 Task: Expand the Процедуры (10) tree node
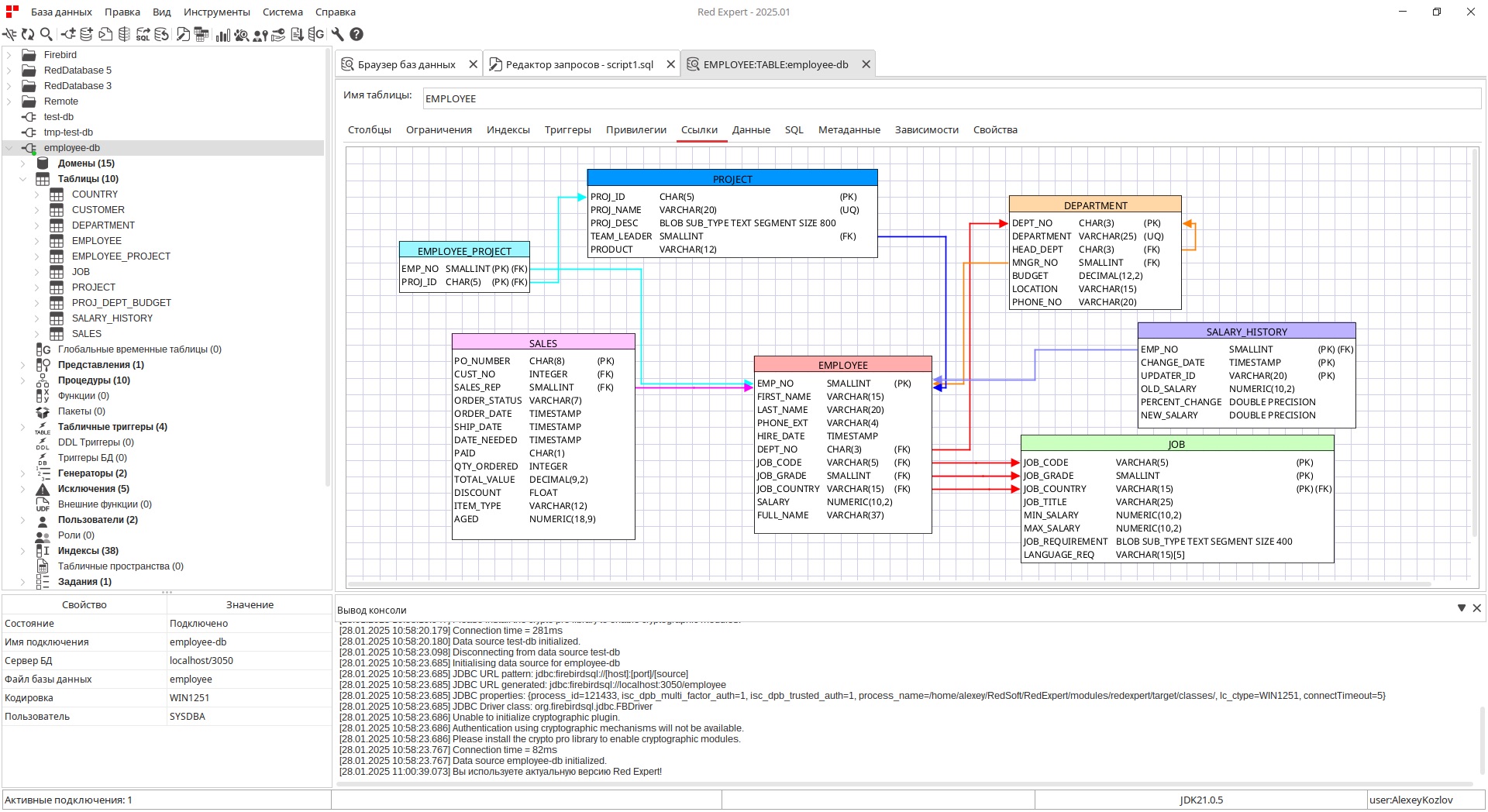coord(22,380)
